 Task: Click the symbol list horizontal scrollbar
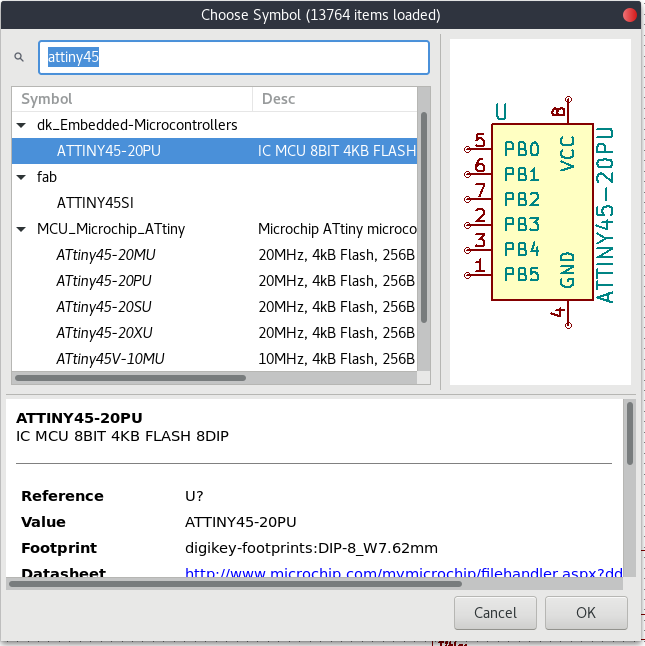pos(131,378)
